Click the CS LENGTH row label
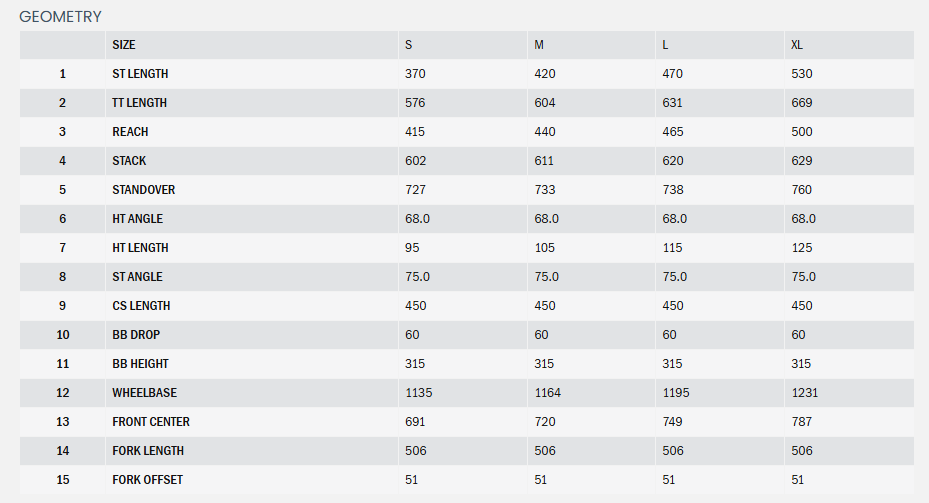This screenshot has width=929, height=503. click(x=141, y=306)
